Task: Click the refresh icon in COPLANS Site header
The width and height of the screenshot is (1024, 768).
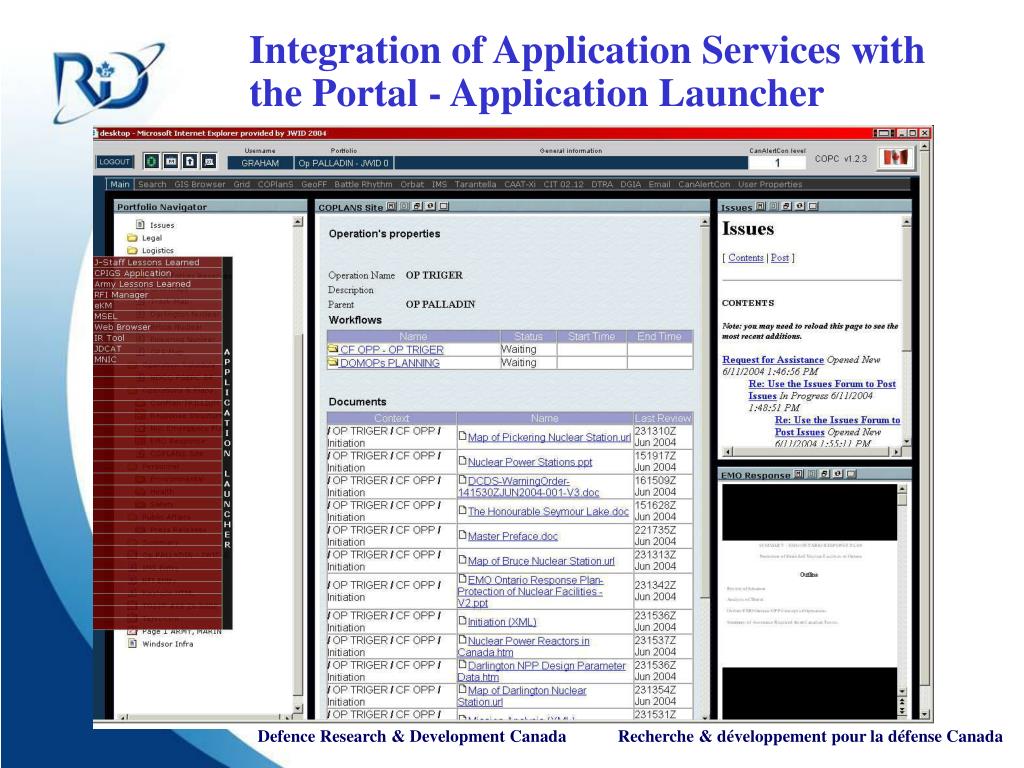Action: (x=430, y=206)
